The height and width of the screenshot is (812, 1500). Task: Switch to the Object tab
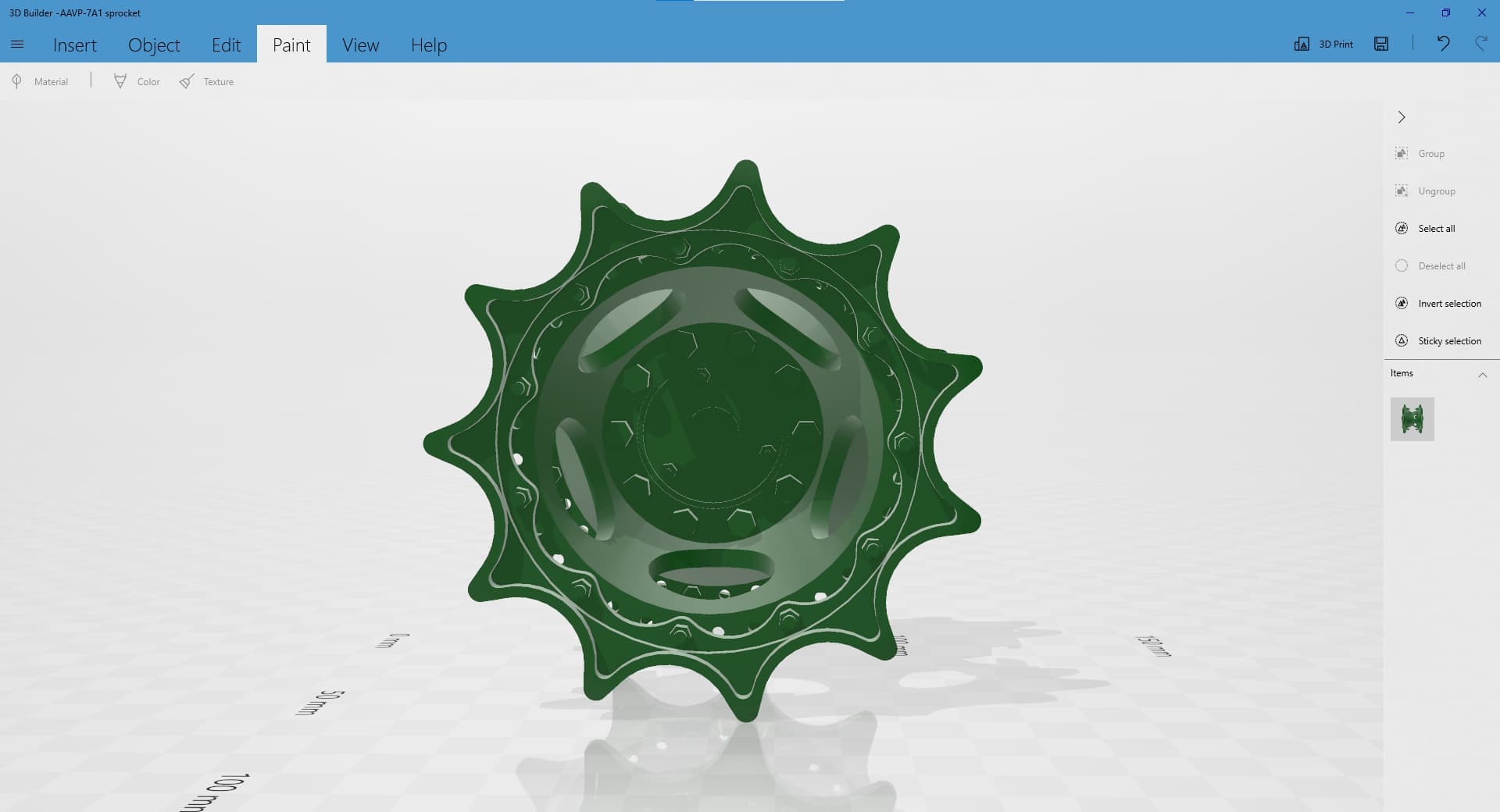click(154, 45)
